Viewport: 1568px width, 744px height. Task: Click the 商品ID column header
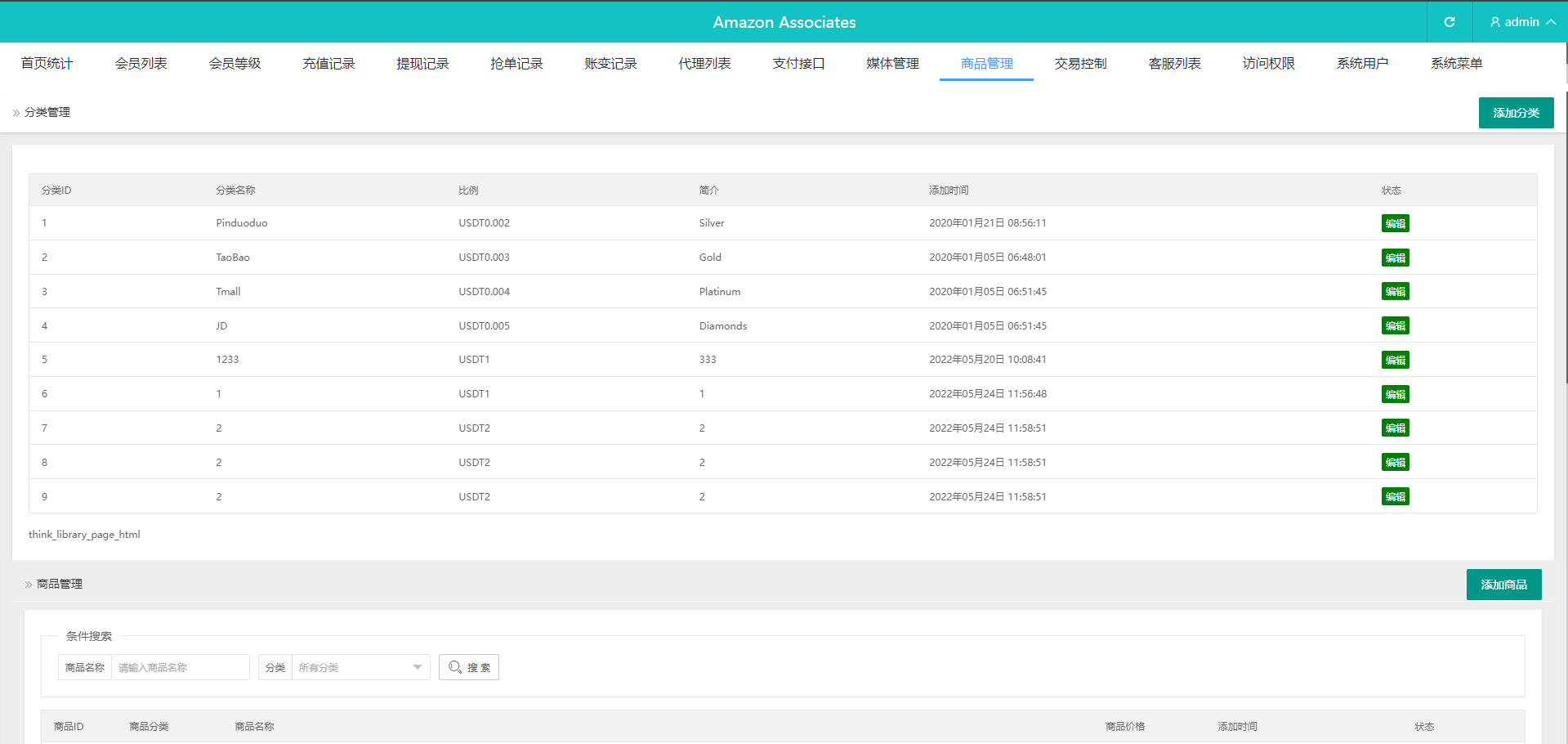tap(69, 726)
